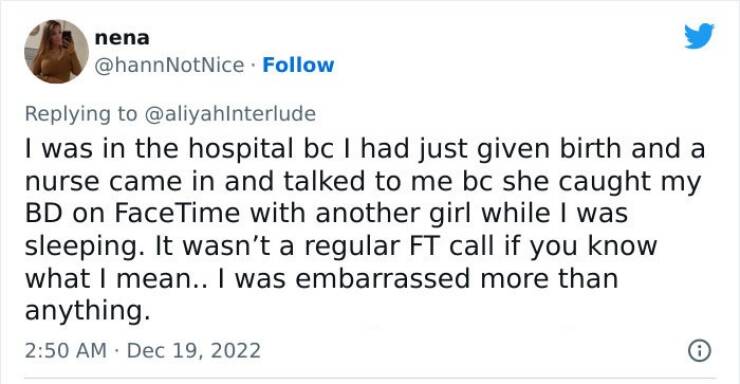Click the 2:50 AM timestamp
The image size is (740, 384).
66,351
